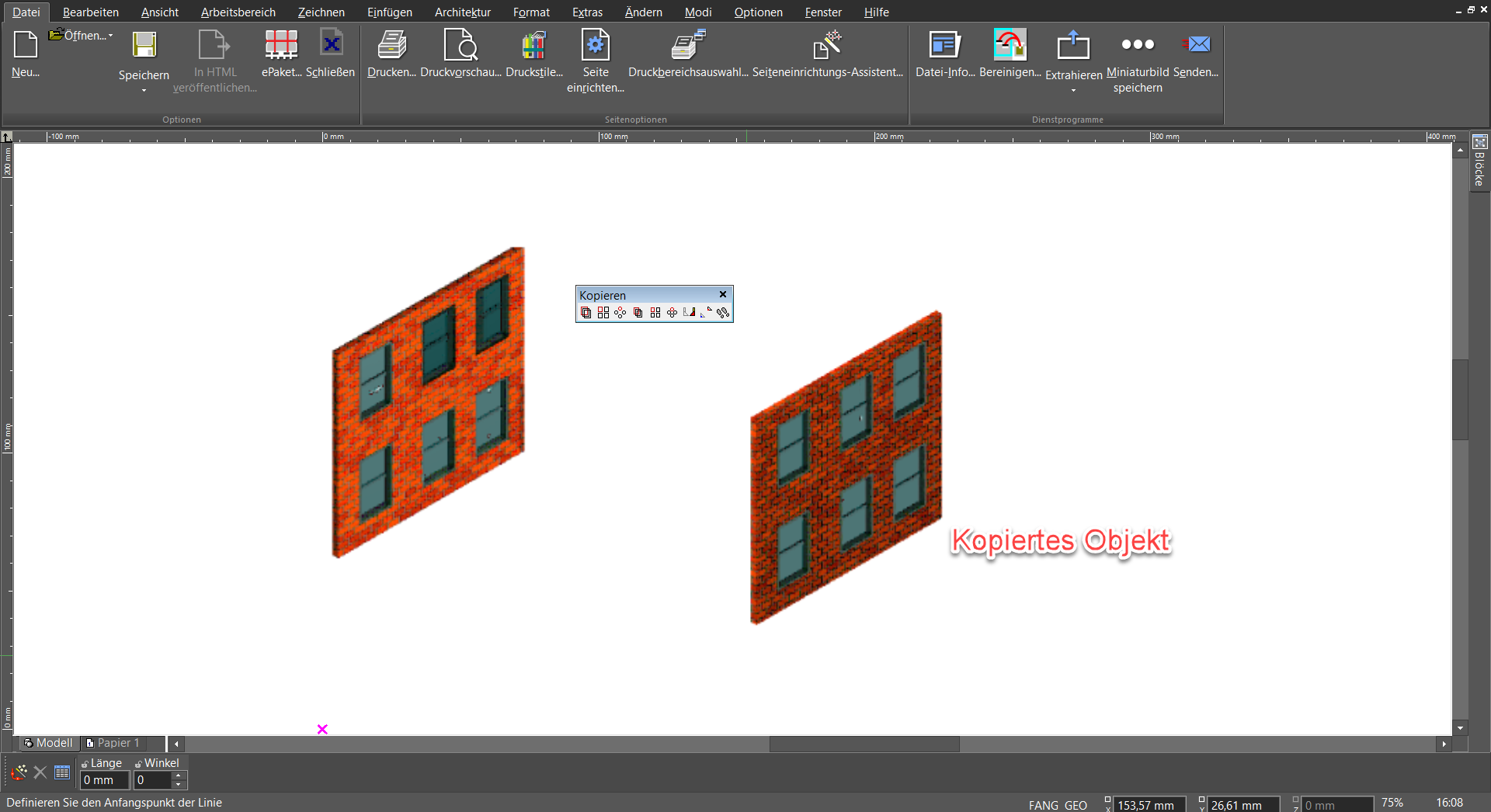Click the Senden mail icon
The height and width of the screenshot is (812, 1491).
coord(1196,44)
